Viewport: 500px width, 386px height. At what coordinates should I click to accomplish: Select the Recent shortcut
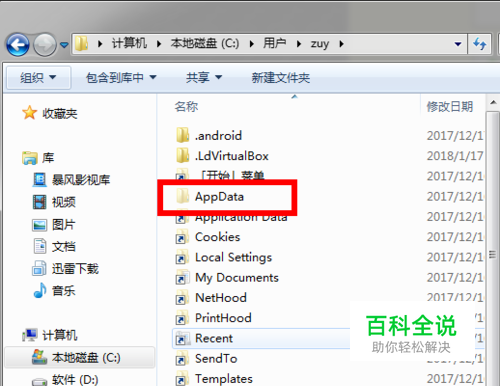click(214, 338)
